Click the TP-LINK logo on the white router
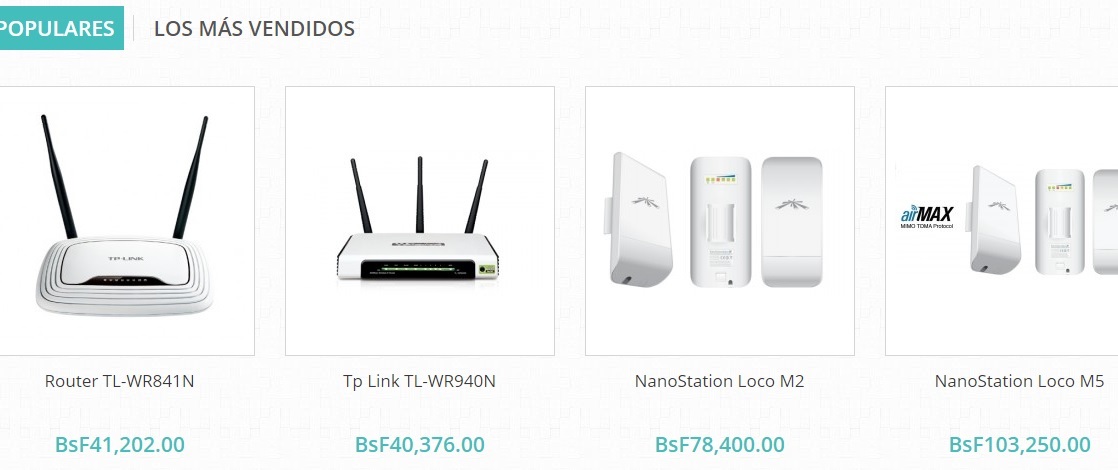This screenshot has width=1118, height=470. pos(125,258)
